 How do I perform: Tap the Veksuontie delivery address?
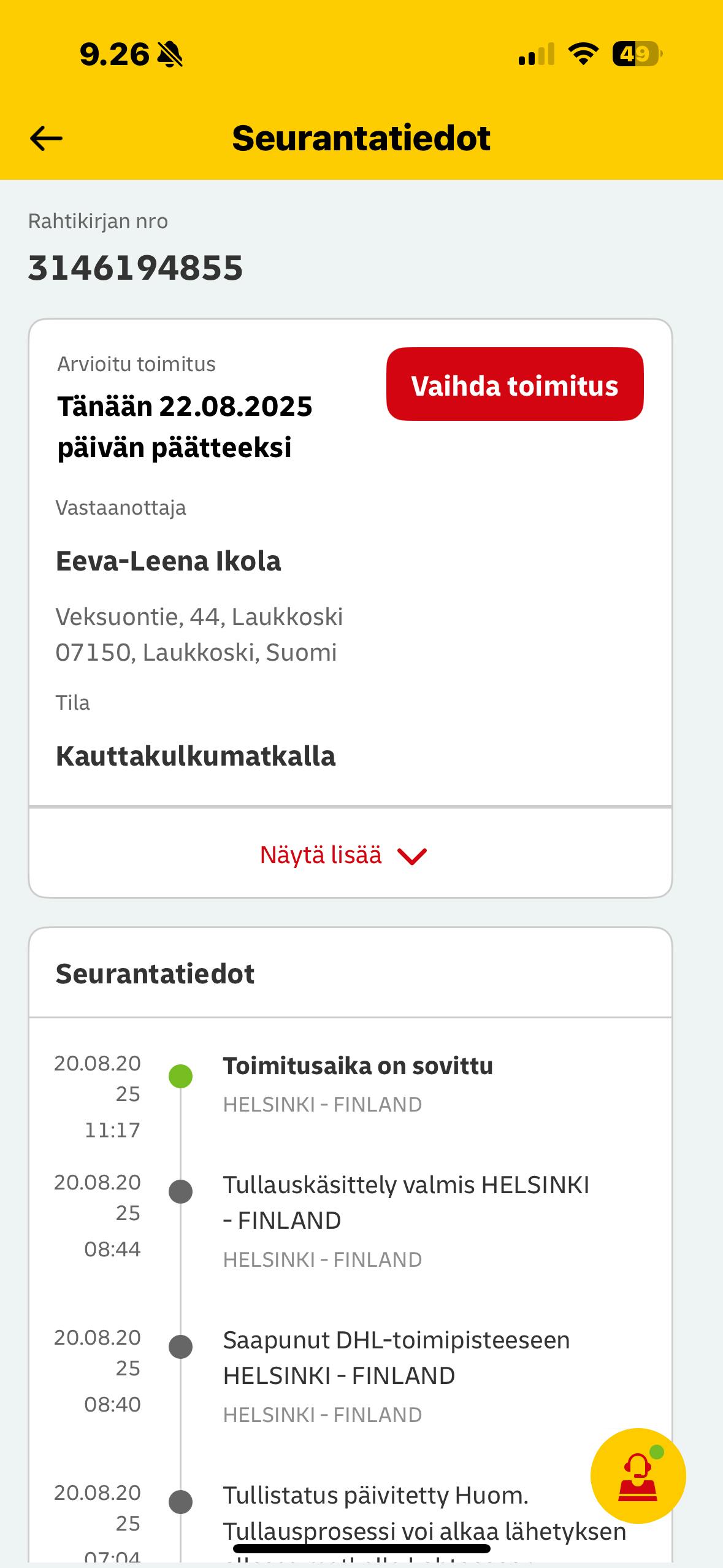click(199, 634)
